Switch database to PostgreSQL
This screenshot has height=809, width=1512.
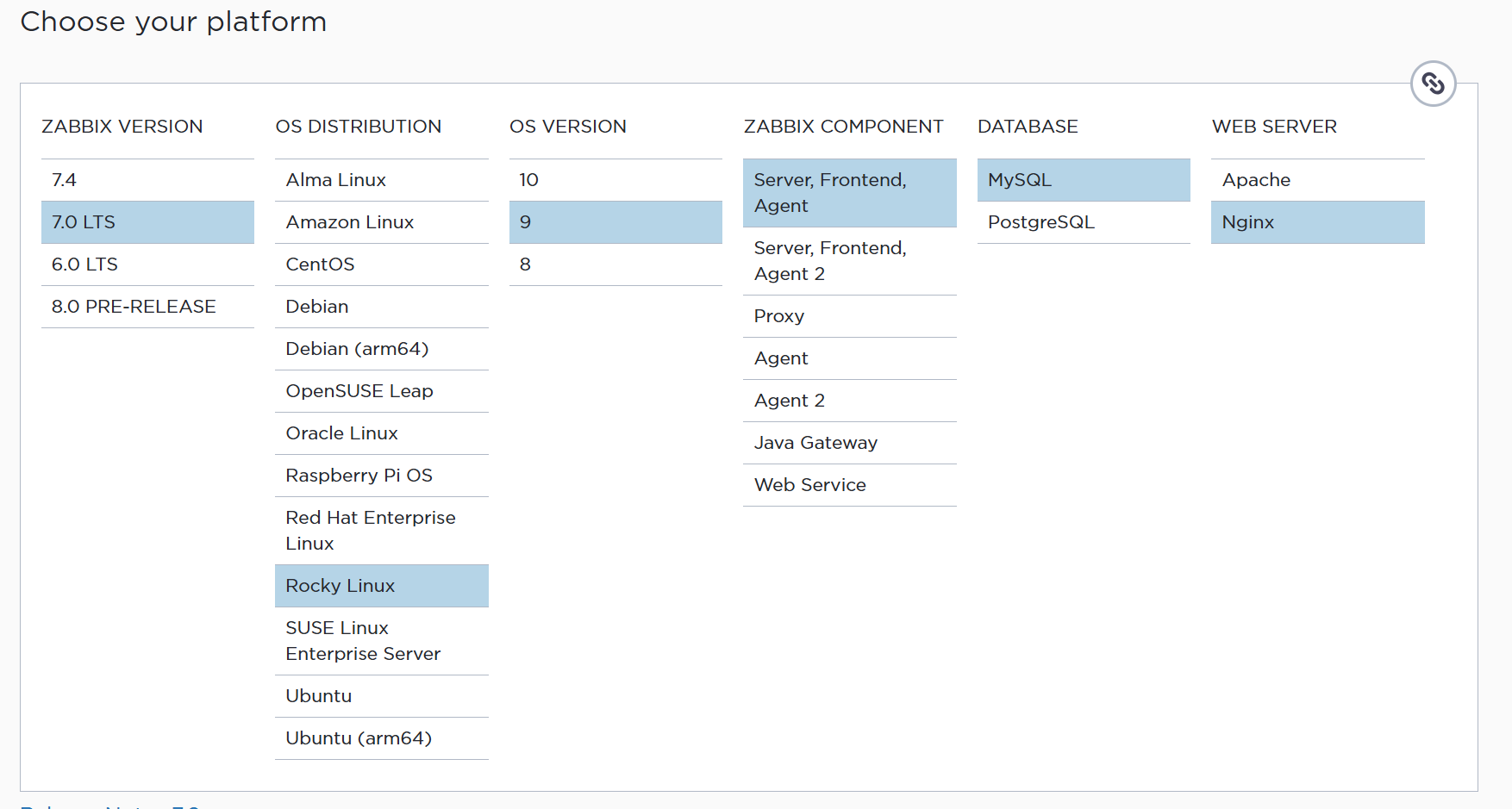click(x=1083, y=222)
